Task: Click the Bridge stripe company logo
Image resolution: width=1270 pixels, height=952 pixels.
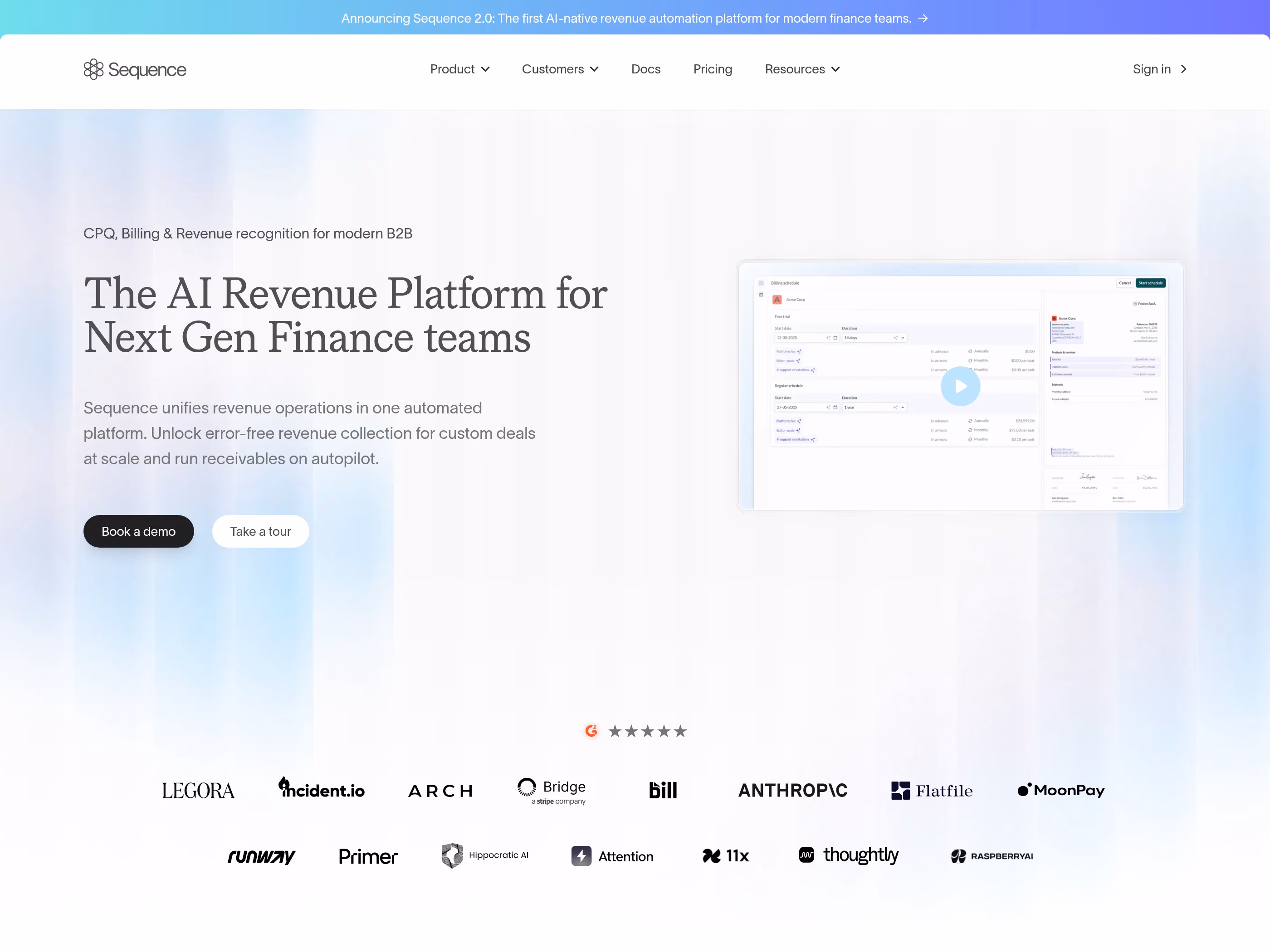Action: [551, 792]
